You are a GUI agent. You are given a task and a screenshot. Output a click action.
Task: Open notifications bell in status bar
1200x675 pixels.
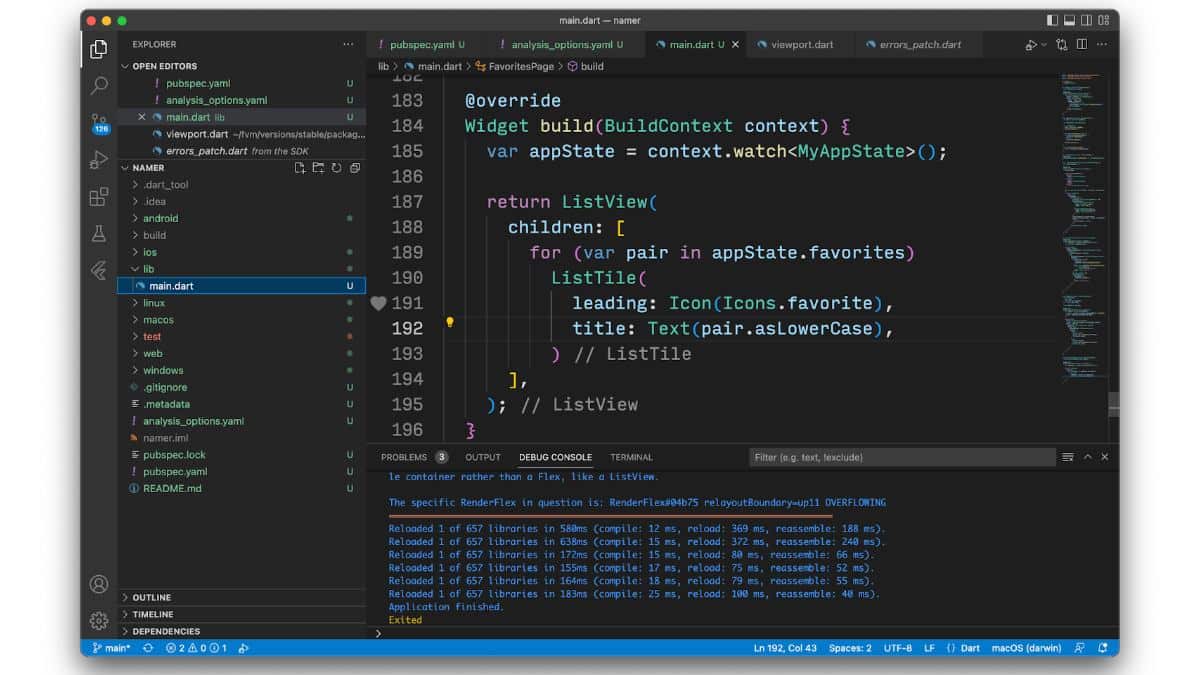(x=1102, y=648)
